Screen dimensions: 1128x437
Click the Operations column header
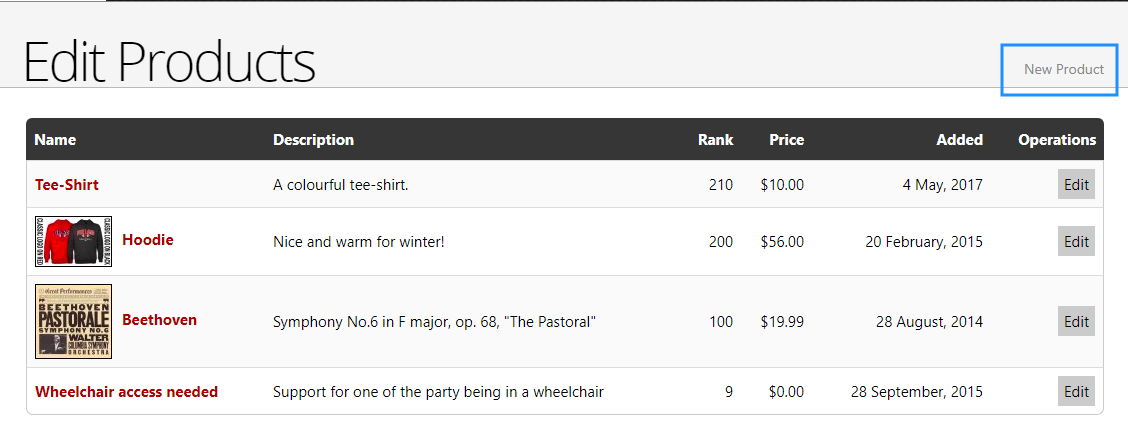point(1057,140)
